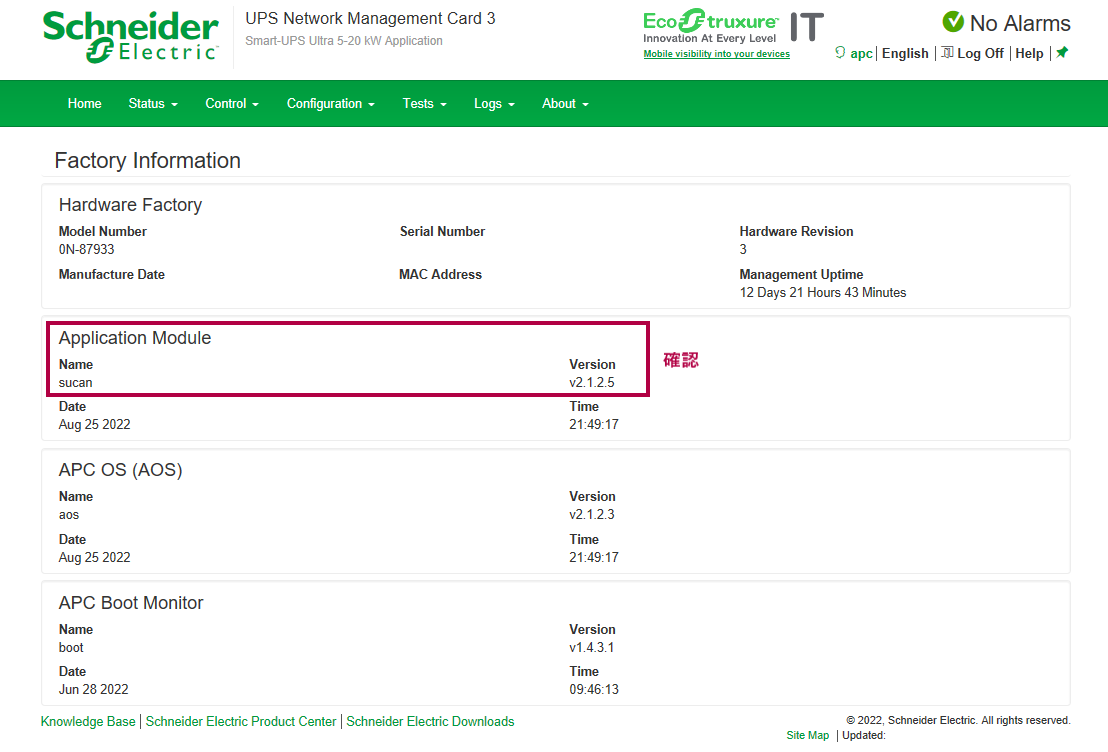Image resolution: width=1108 pixels, height=752 pixels.
Task: Select AOS version v2.1.2.3
Action: [591, 514]
